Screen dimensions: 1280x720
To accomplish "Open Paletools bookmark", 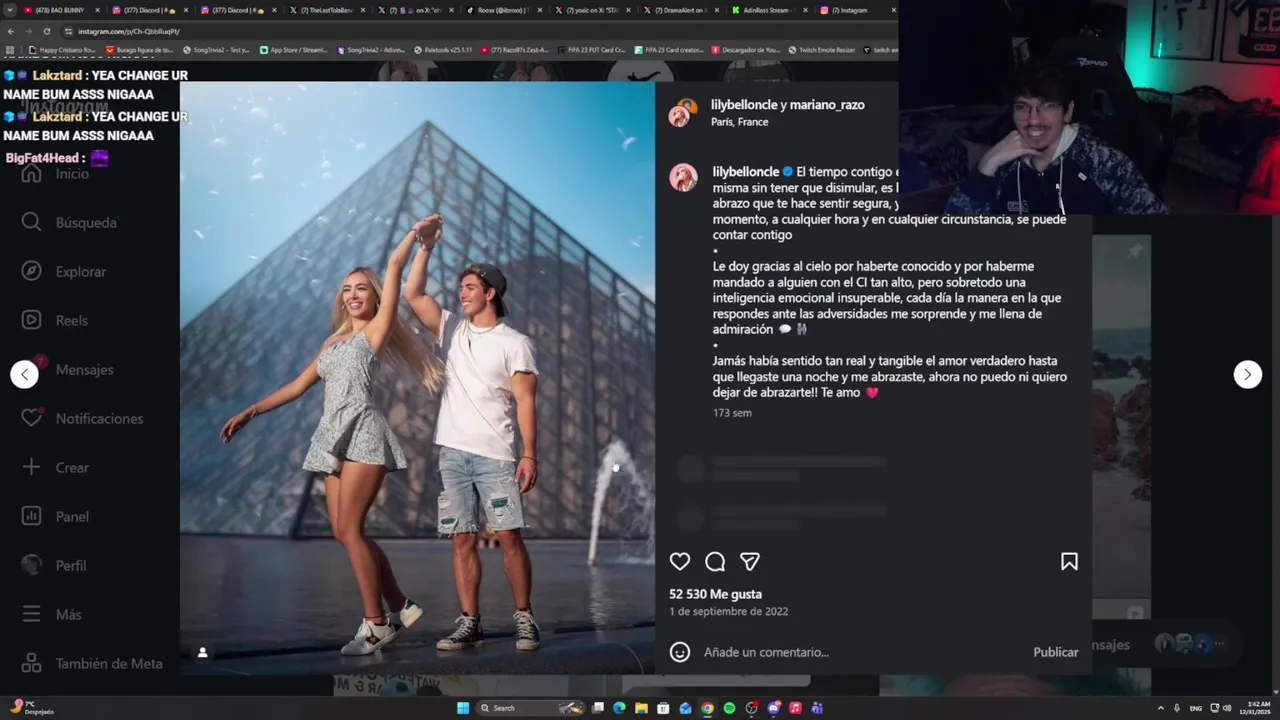I will point(443,49).
